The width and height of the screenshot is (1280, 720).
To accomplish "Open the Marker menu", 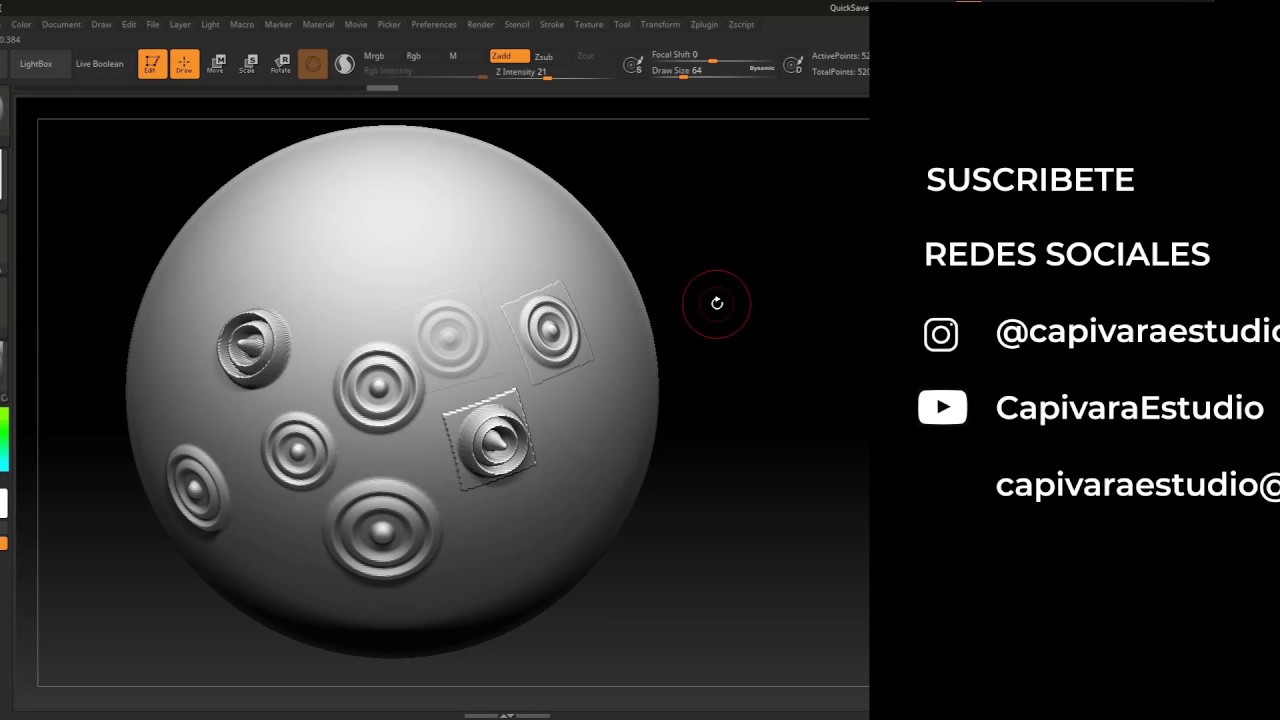I will [x=278, y=24].
